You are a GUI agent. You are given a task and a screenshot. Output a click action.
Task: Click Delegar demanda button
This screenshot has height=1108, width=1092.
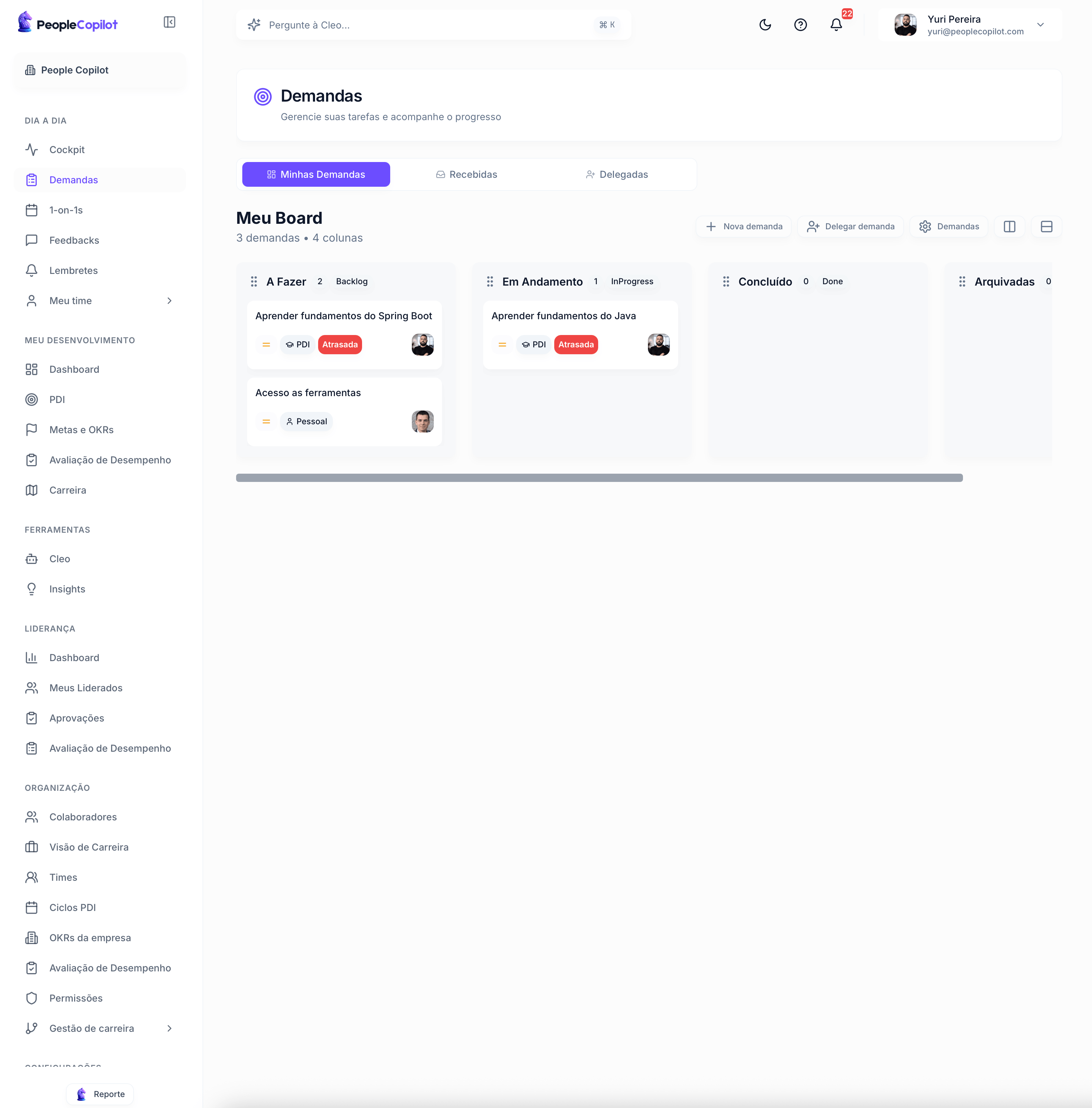(x=850, y=227)
